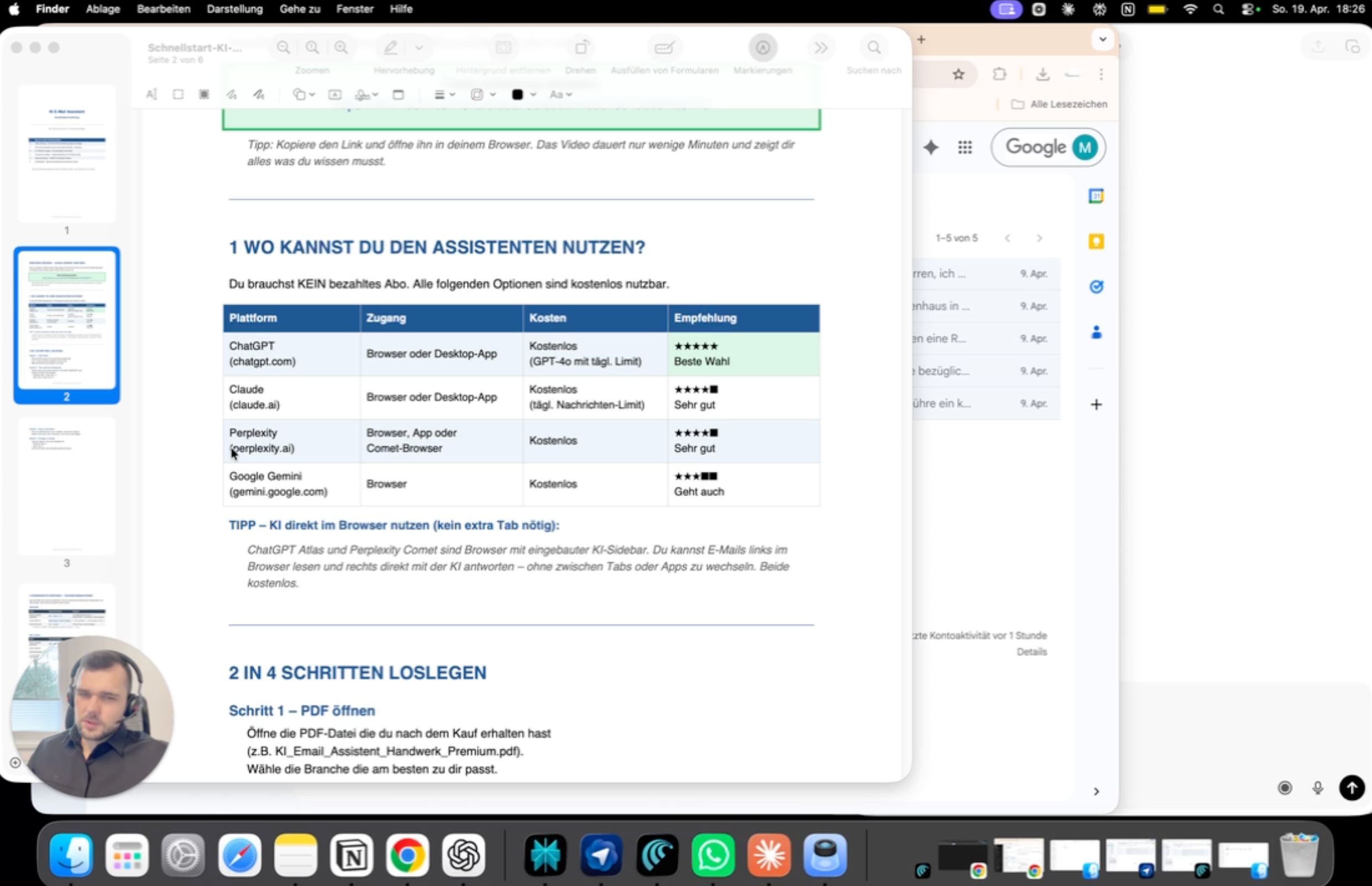Open the Aa text style dropdown
Screen dimensions: 1372x886
pyautogui.click(x=561, y=95)
